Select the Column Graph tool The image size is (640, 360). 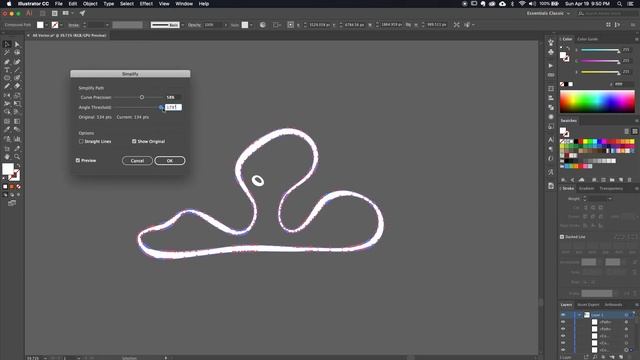click(x=17, y=139)
